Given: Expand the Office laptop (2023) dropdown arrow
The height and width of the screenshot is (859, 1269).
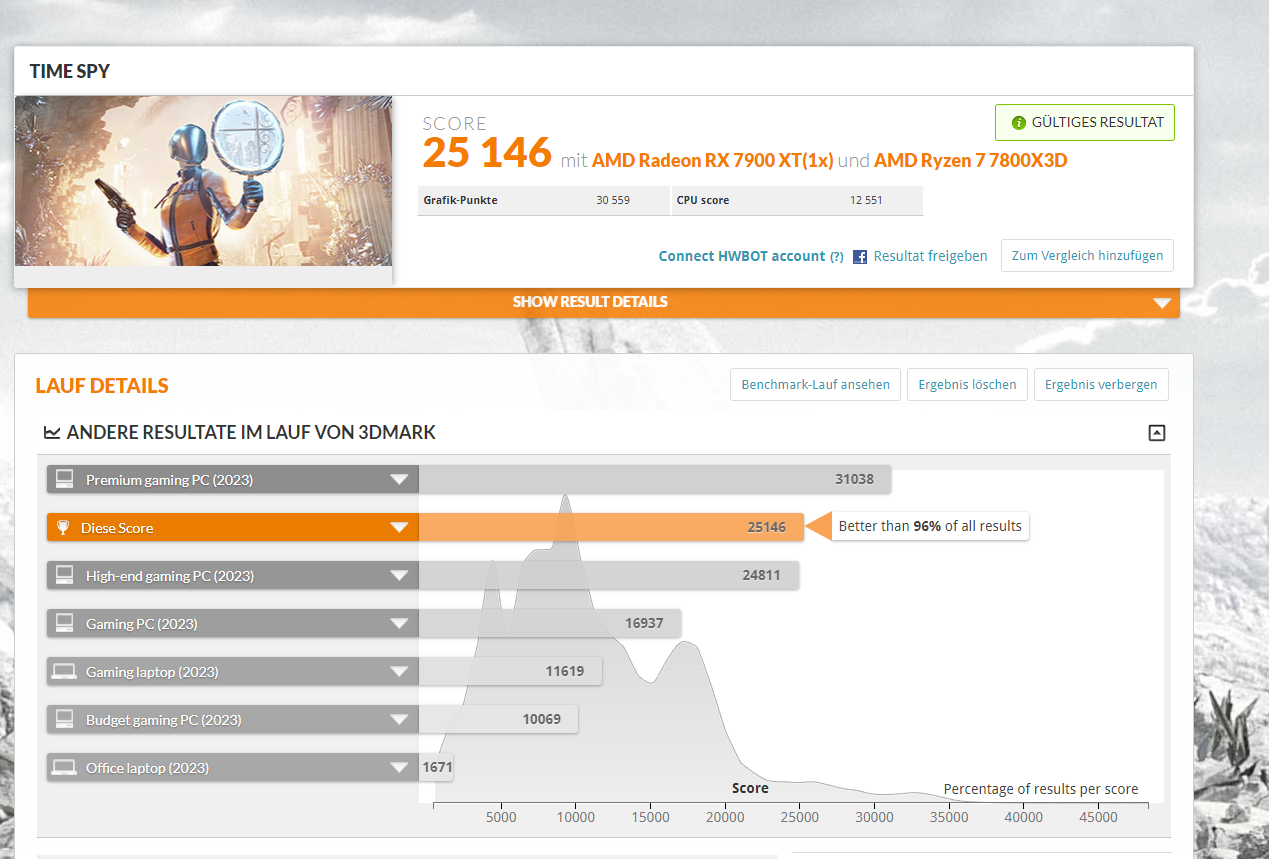Looking at the screenshot, I should (400, 768).
